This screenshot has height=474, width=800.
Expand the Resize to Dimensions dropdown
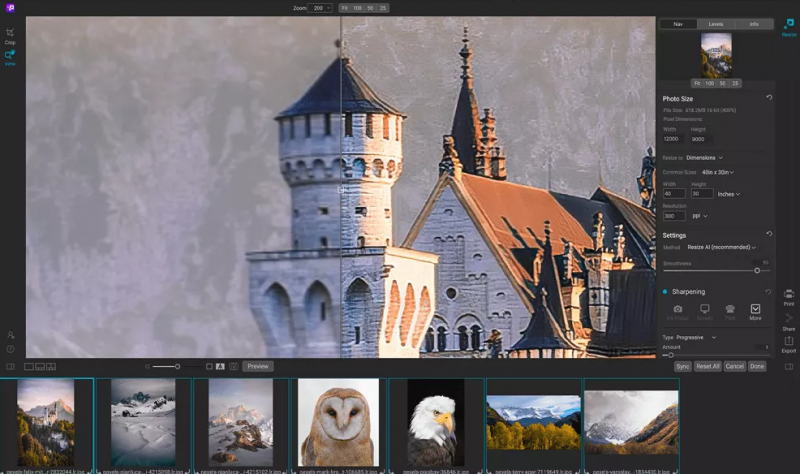(x=705, y=158)
